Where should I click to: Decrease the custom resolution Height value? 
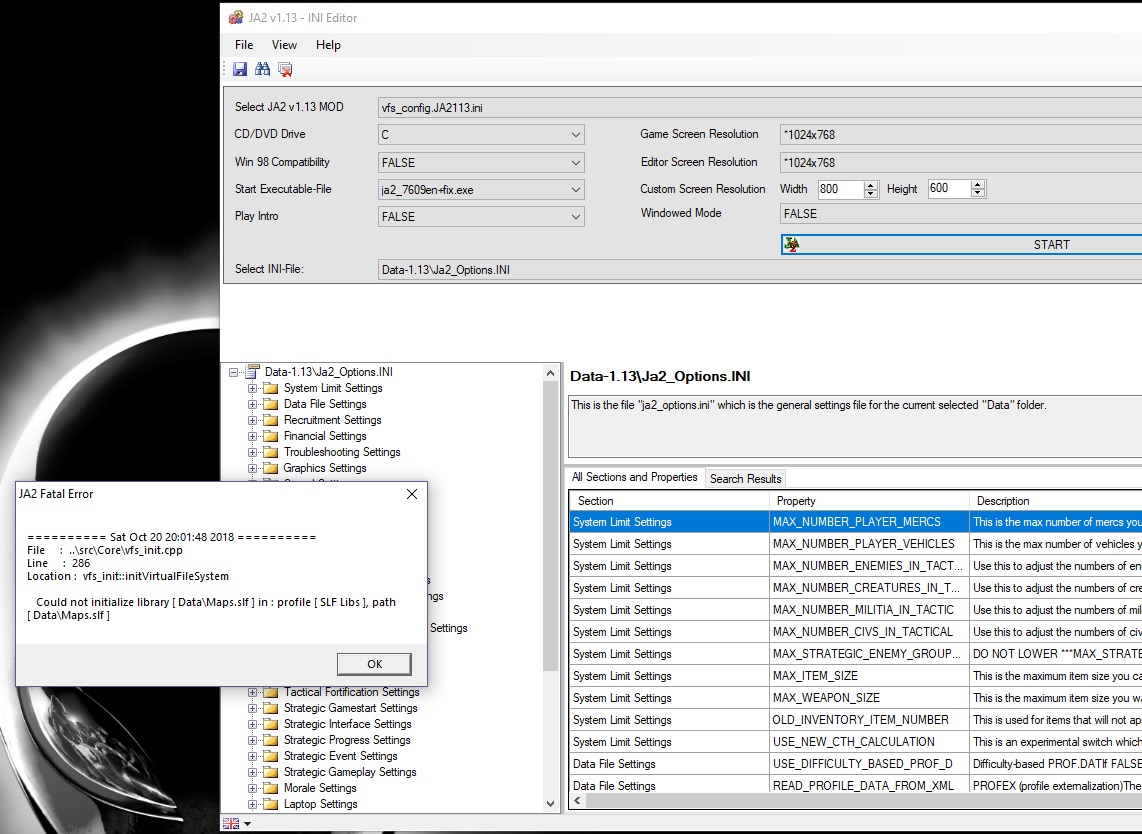(978, 194)
